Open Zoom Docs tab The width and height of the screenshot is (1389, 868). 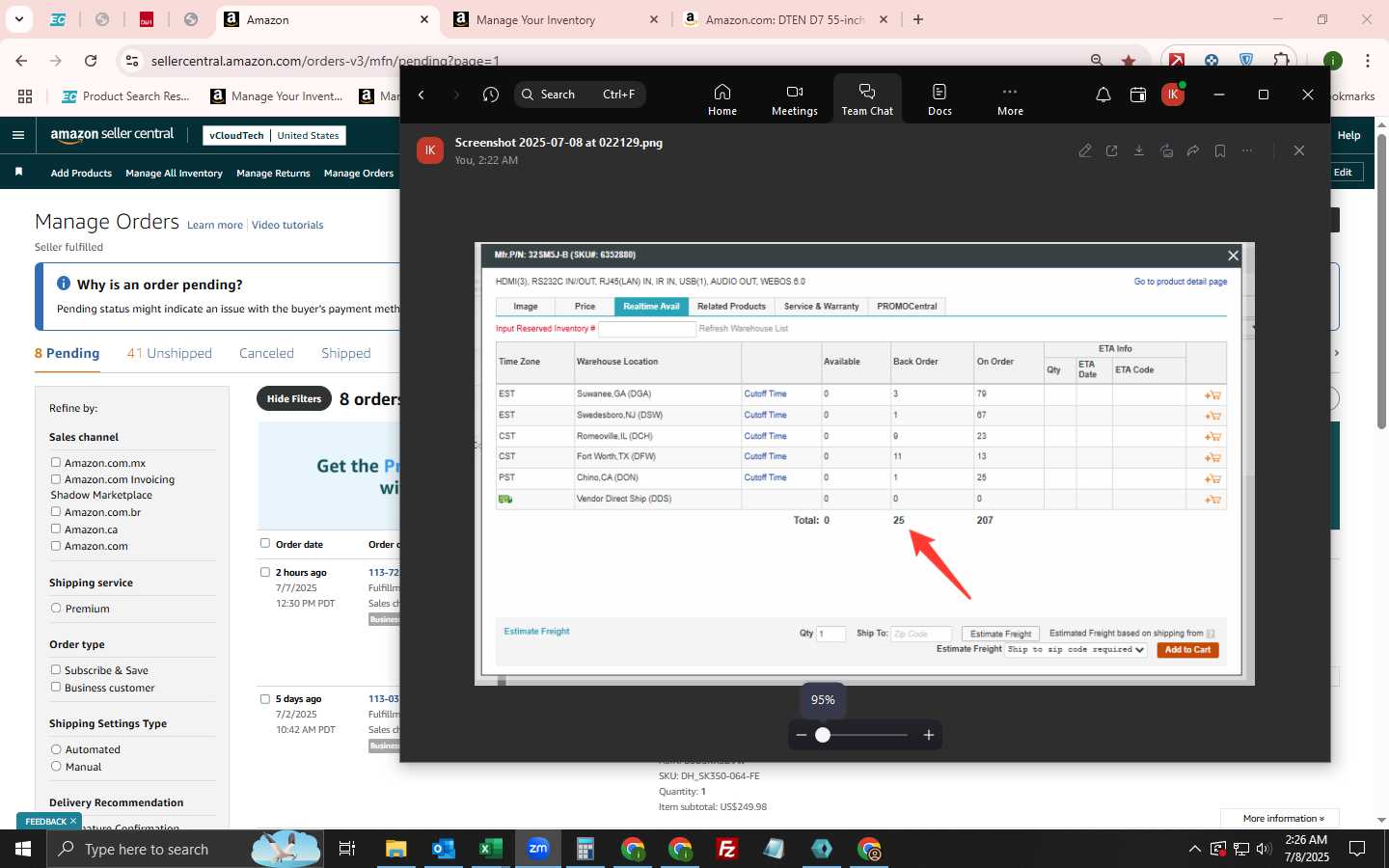coord(940,99)
